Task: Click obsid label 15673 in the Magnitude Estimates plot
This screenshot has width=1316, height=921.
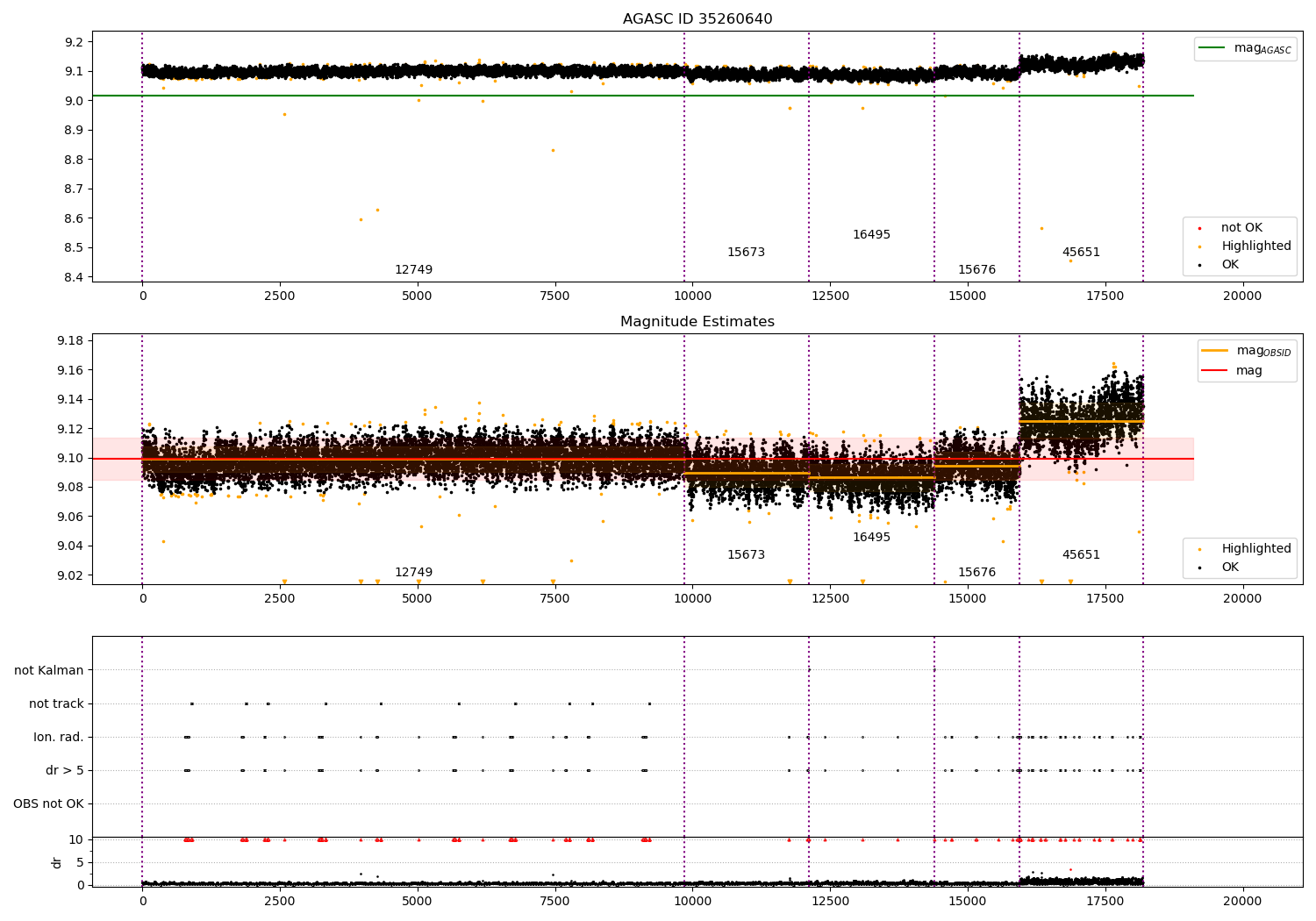Action: pyautogui.click(x=746, y=554)
